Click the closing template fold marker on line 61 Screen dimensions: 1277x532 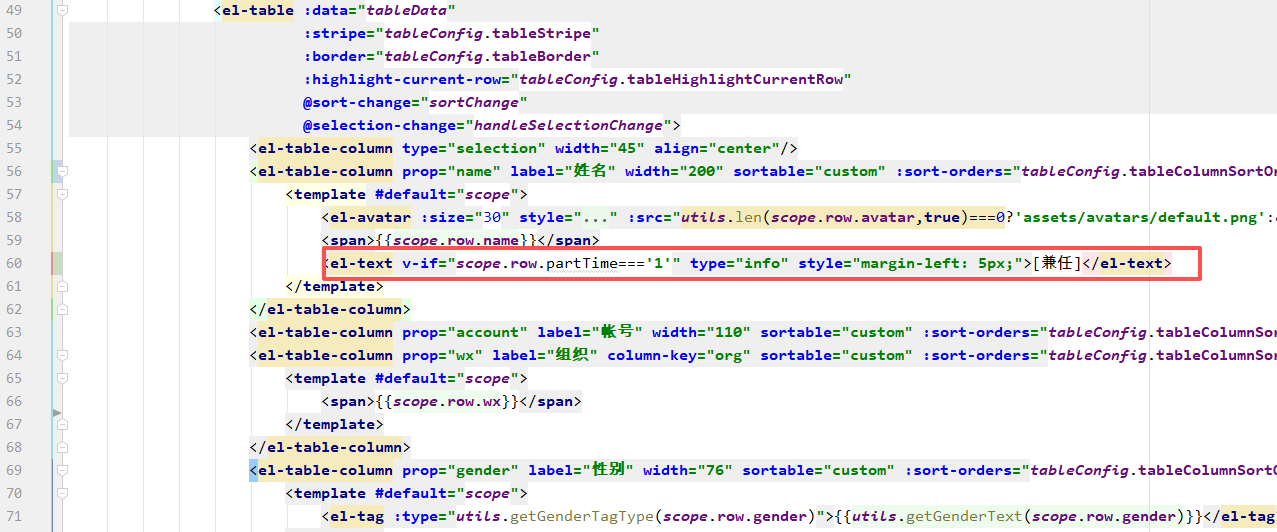pos(62,287)
